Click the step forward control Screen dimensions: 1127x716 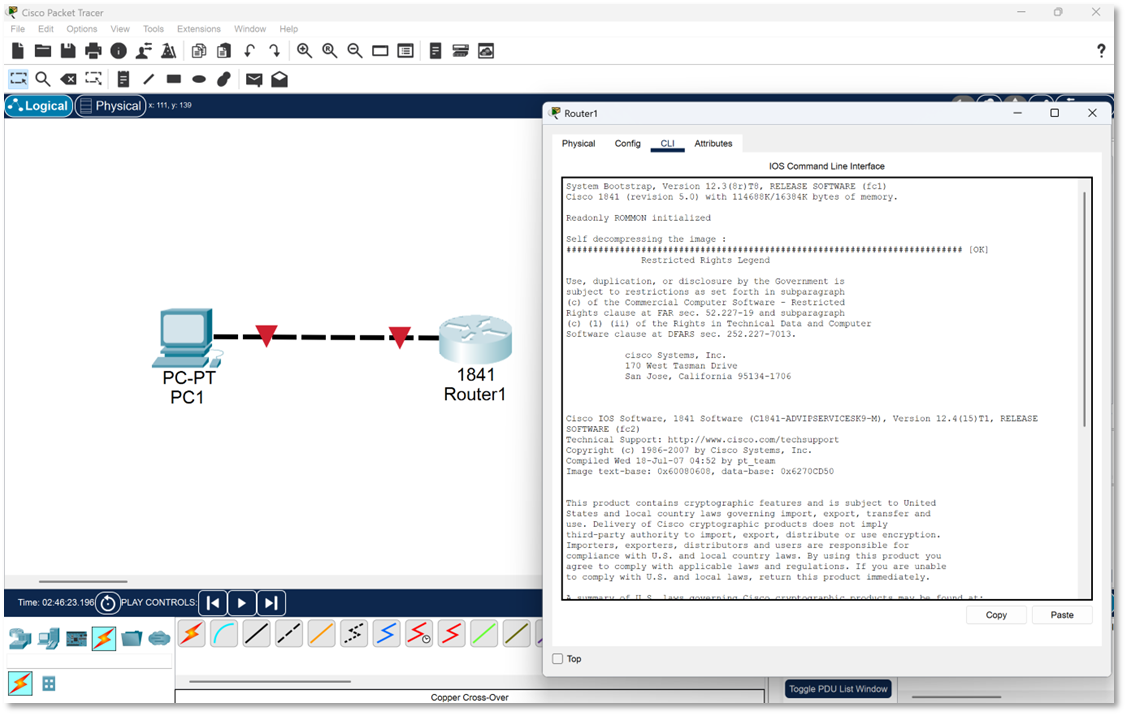pos(271,602)
